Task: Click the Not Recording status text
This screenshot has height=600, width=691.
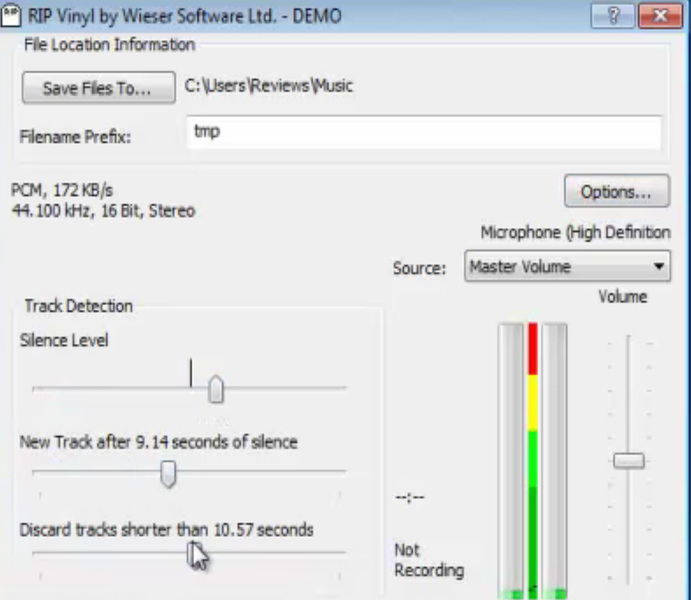Action: click(x=429, y=560)
